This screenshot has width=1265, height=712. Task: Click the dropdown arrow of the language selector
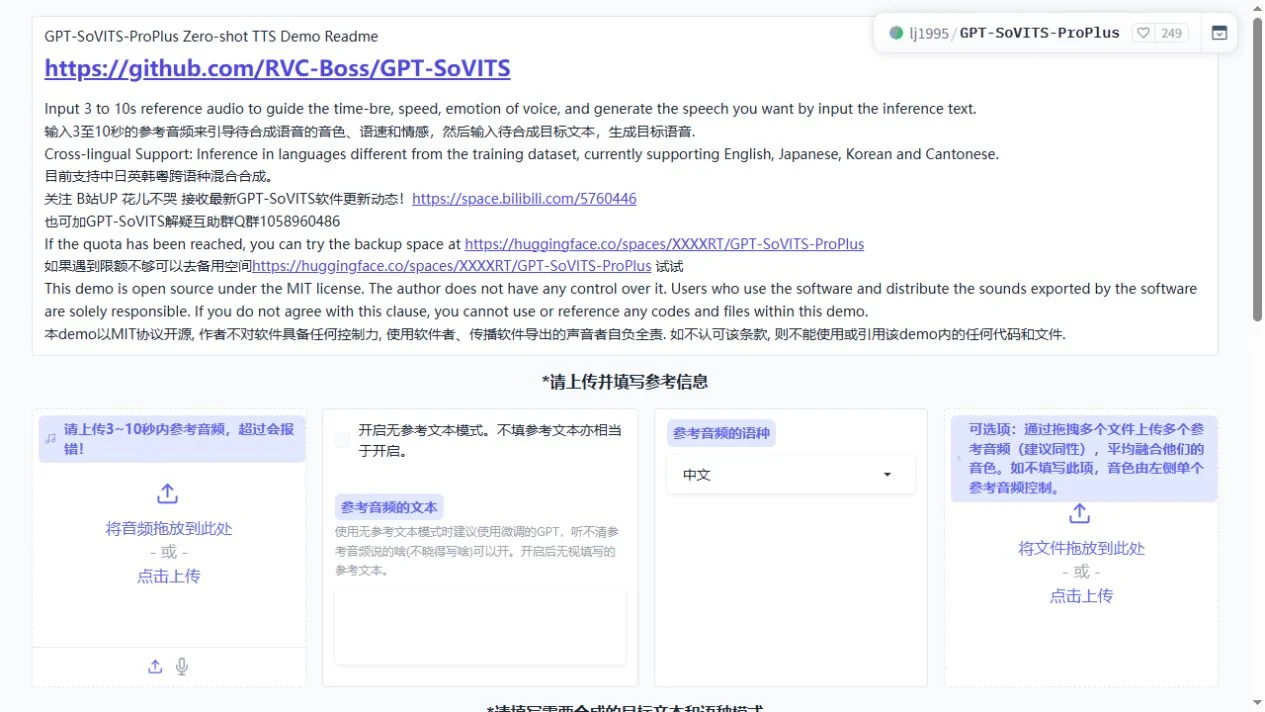(x=887, y=475)
